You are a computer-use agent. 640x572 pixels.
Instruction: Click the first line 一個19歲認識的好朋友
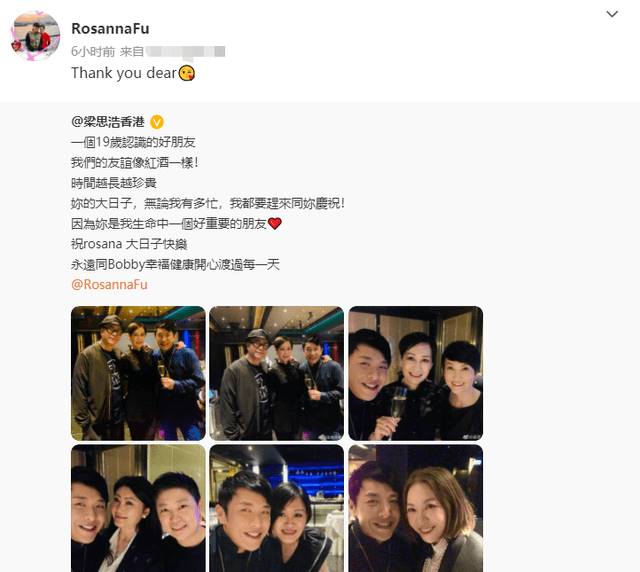(133, 142)
